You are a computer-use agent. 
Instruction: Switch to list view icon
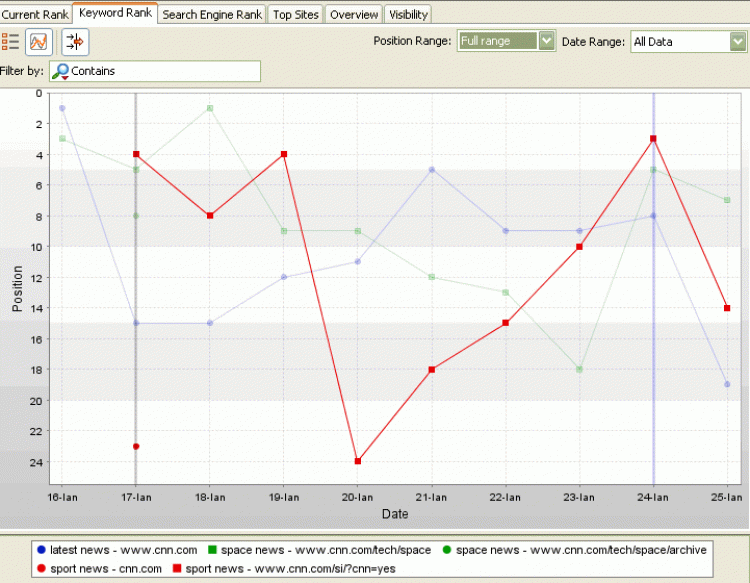point(11,42)
